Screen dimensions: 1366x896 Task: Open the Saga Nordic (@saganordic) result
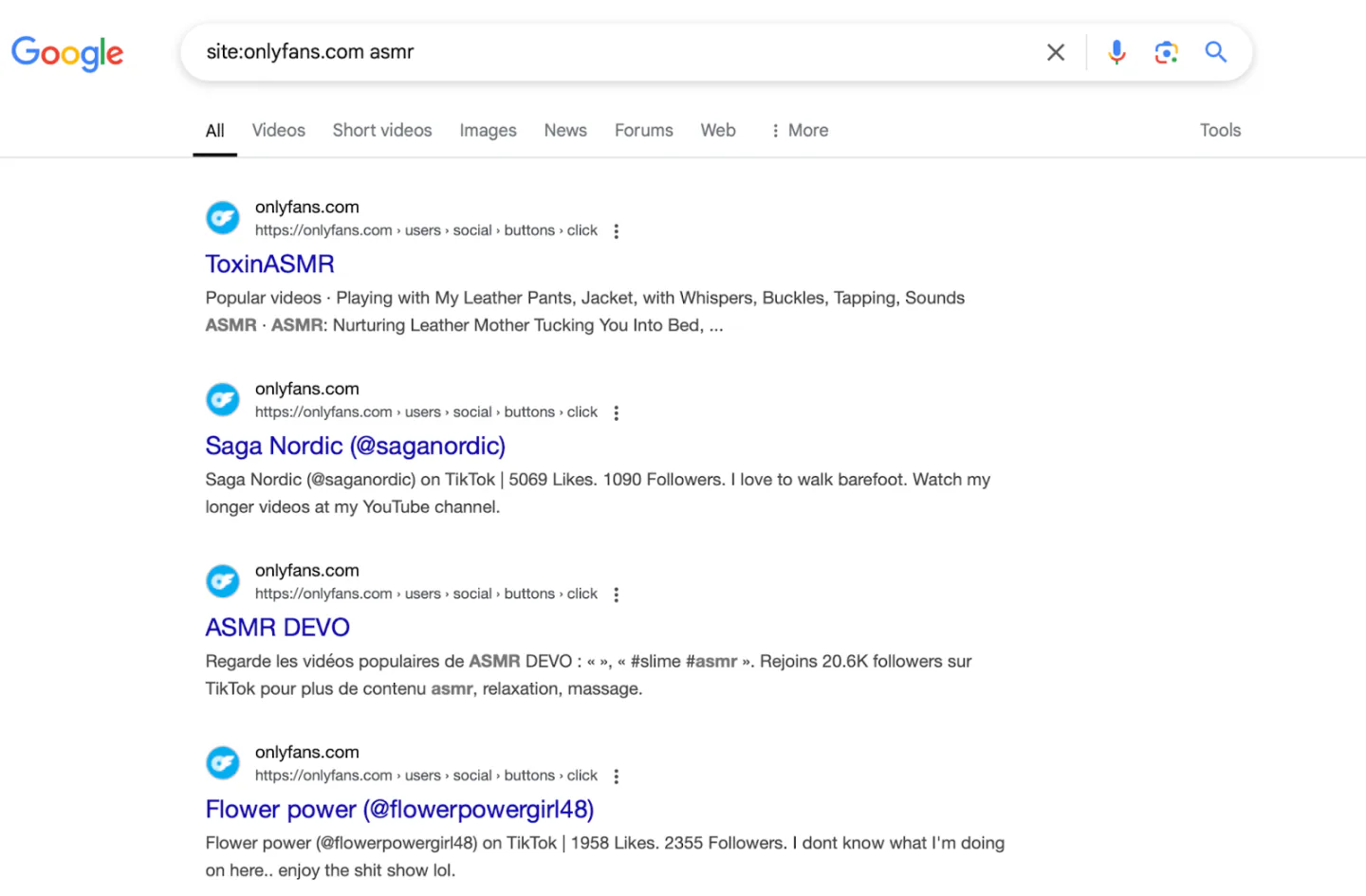(356, 447)
